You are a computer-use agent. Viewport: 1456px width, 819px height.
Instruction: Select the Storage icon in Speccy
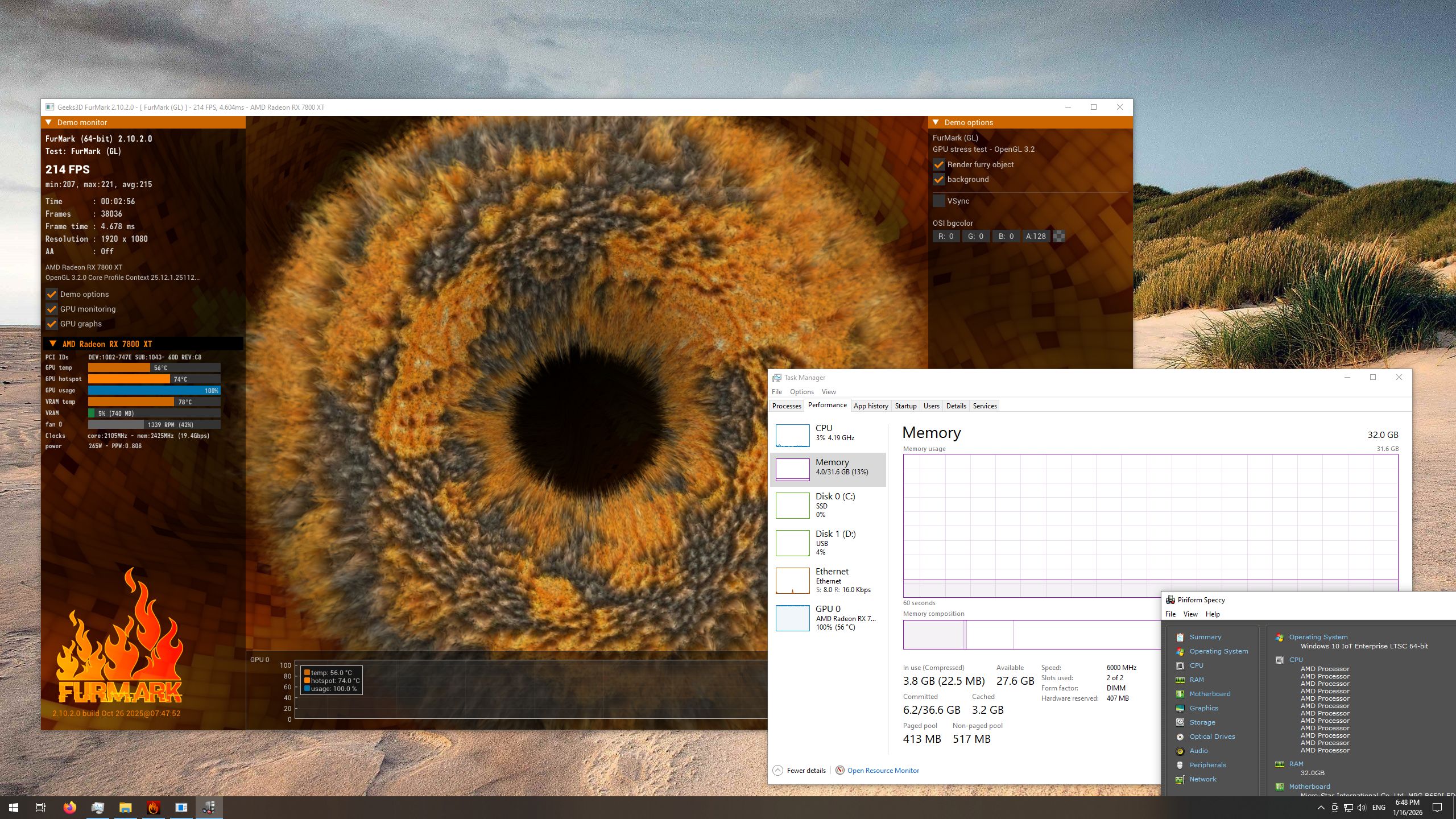tap(1180, 722)
